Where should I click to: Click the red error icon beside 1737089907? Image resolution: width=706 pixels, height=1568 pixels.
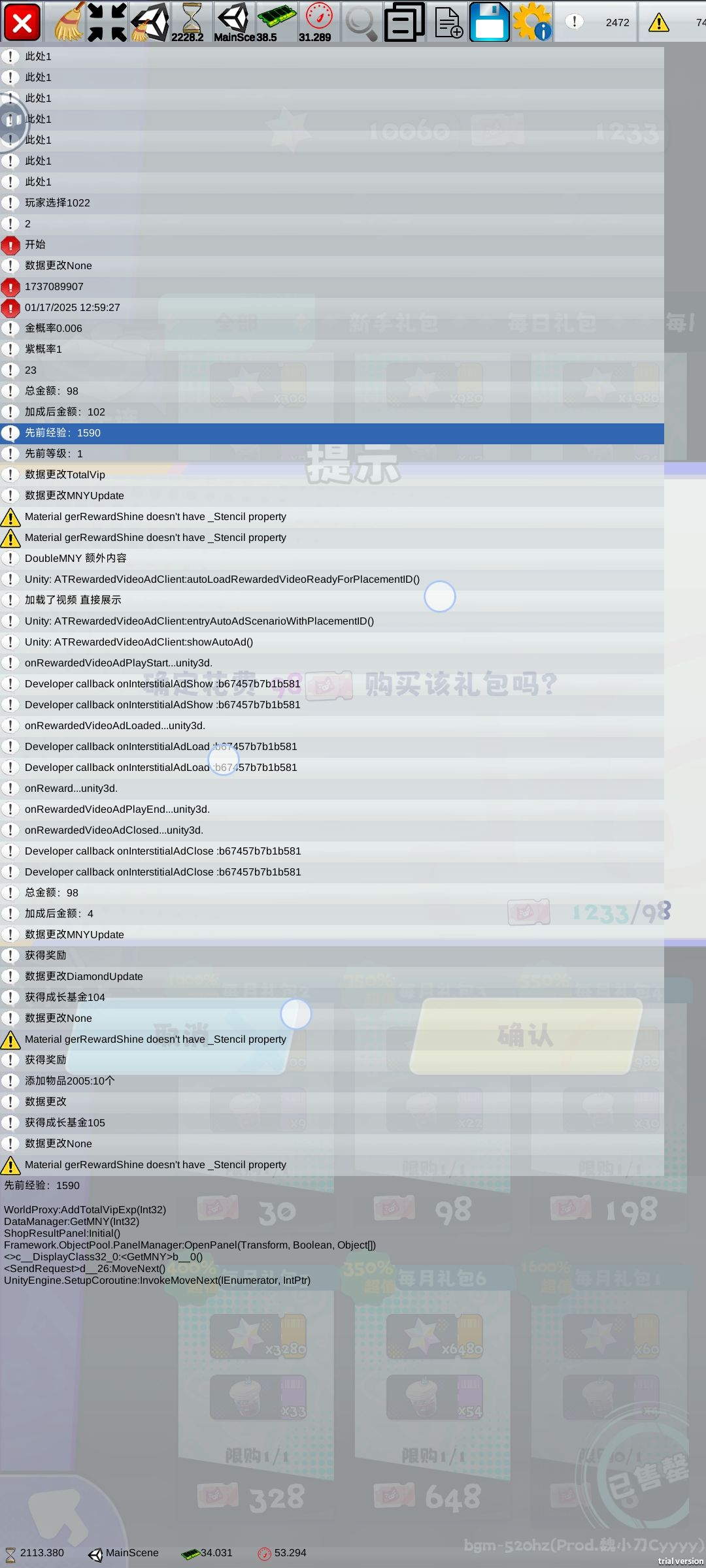tap(10, 287)
